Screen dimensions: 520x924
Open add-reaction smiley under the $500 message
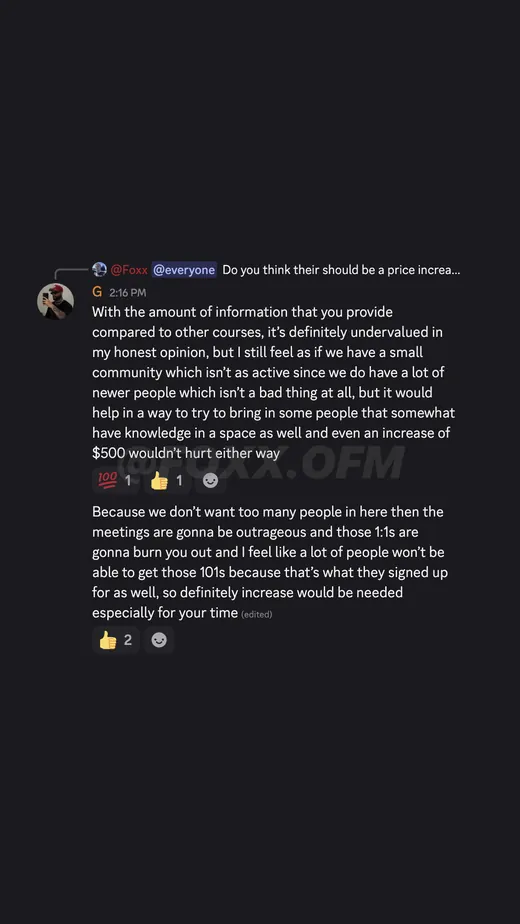(x=210, y=481)
